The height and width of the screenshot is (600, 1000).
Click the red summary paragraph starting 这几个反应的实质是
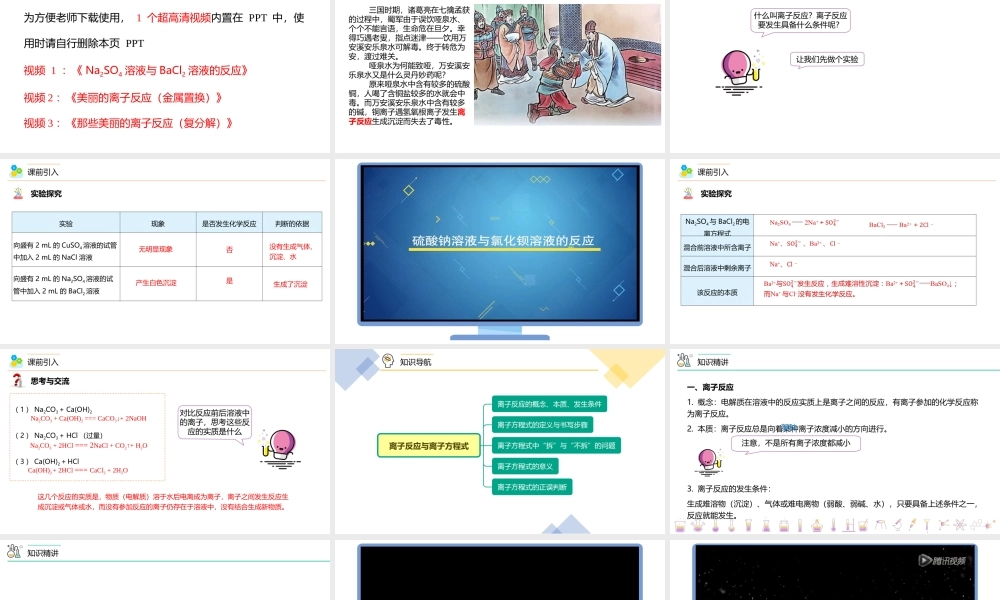click(163, 501)
